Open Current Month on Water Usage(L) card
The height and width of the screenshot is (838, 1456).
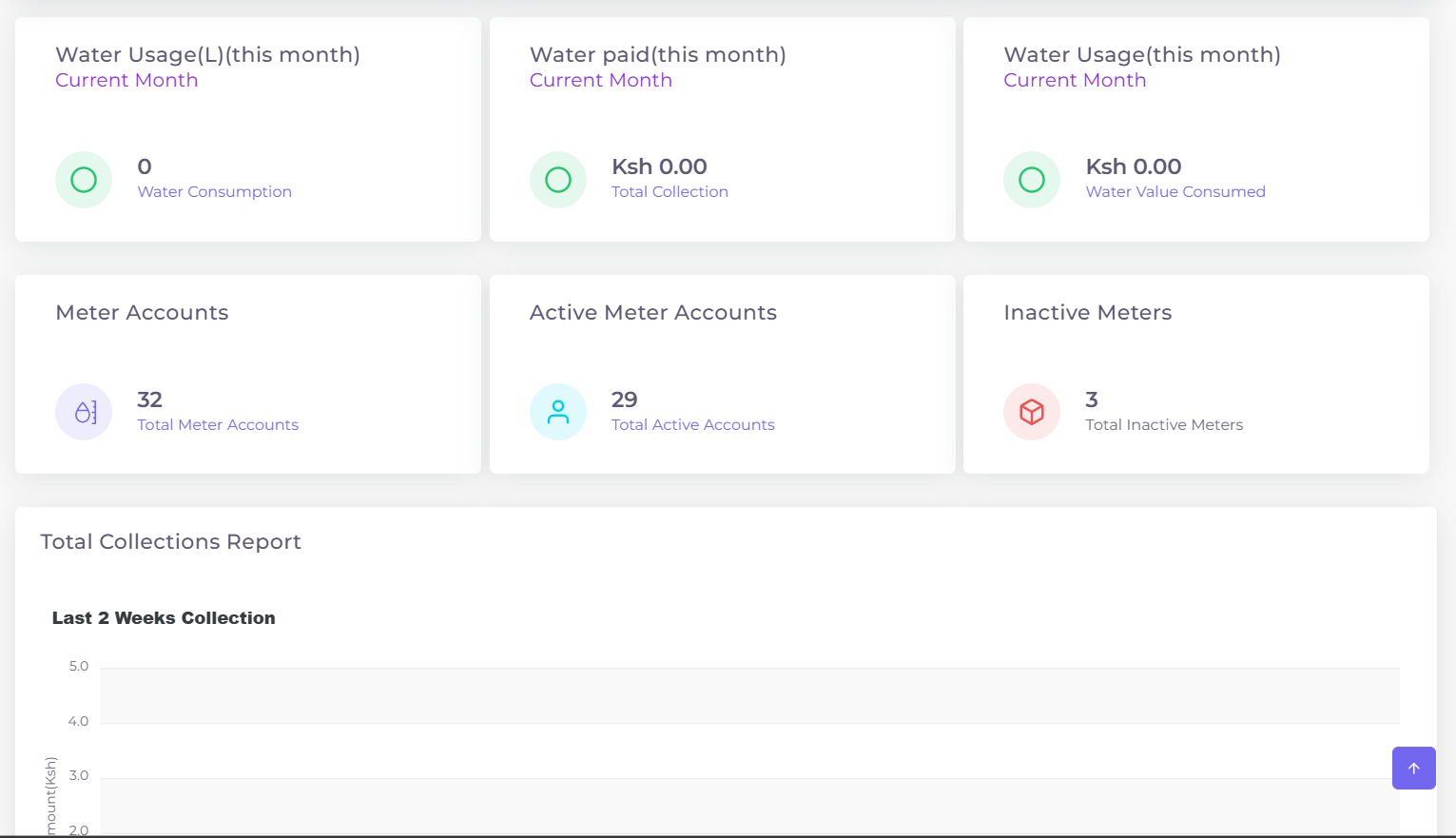(x=126, y=80)
